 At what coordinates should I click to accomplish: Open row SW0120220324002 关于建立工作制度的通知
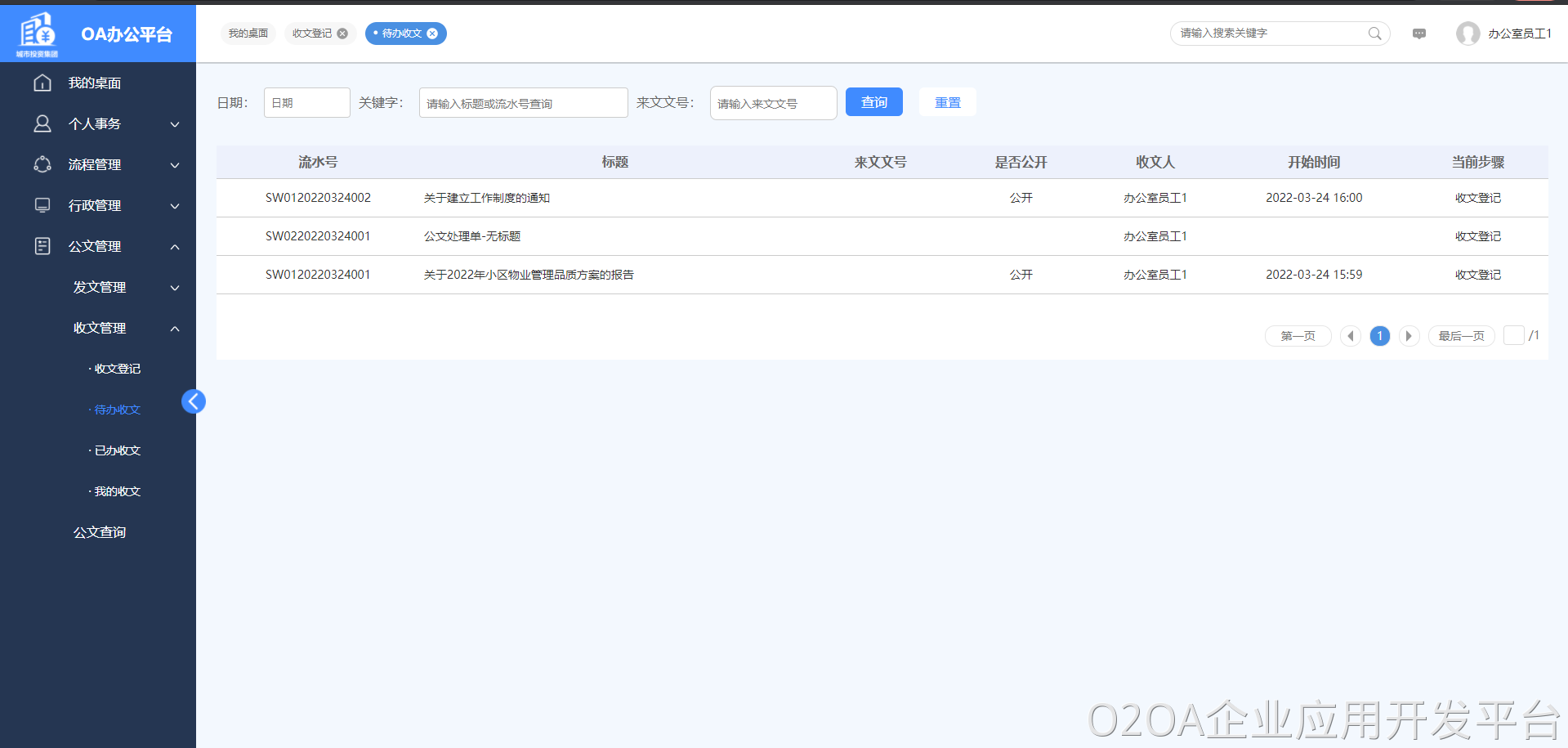pos(486,198)
